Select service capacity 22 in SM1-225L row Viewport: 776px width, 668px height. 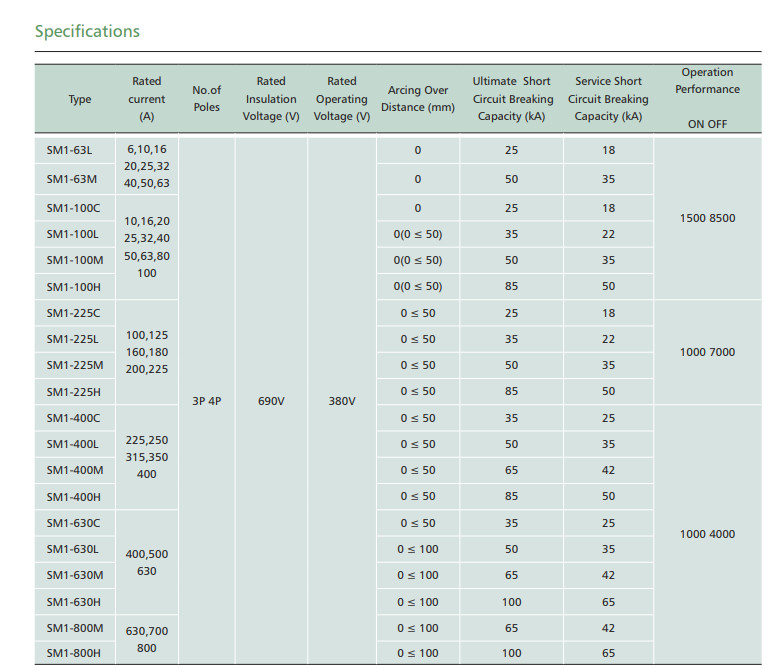coord(608,339)
